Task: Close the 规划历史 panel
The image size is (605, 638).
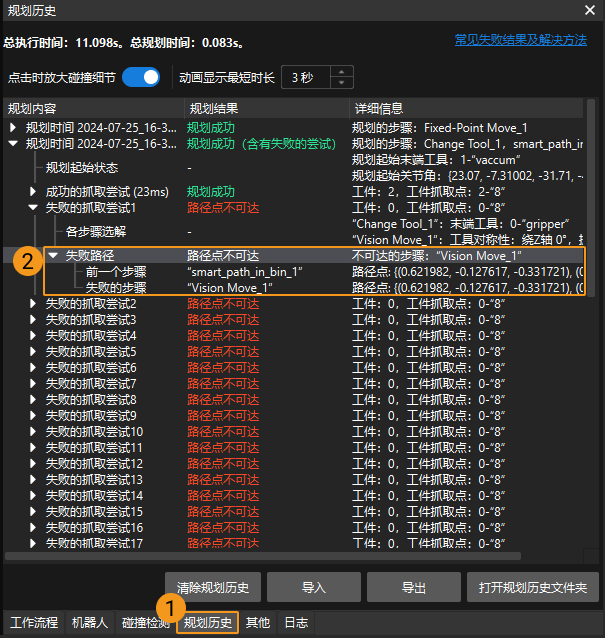Action: click(x=590, y=10)
